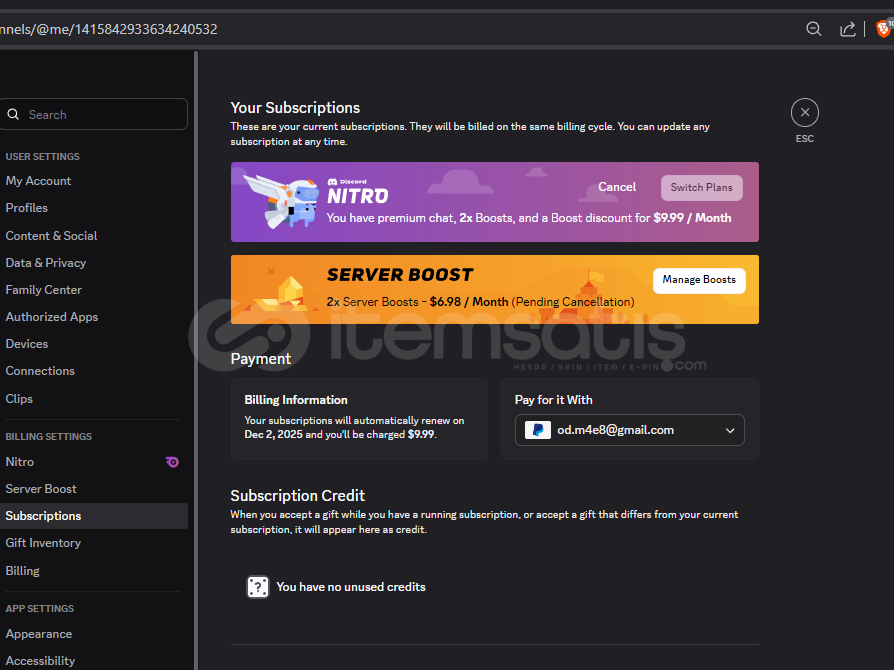Viewport: 894px width, 670px height.
Task: Click the '$9.99 / Month' Nitro price text
Action: pos(692,218)
